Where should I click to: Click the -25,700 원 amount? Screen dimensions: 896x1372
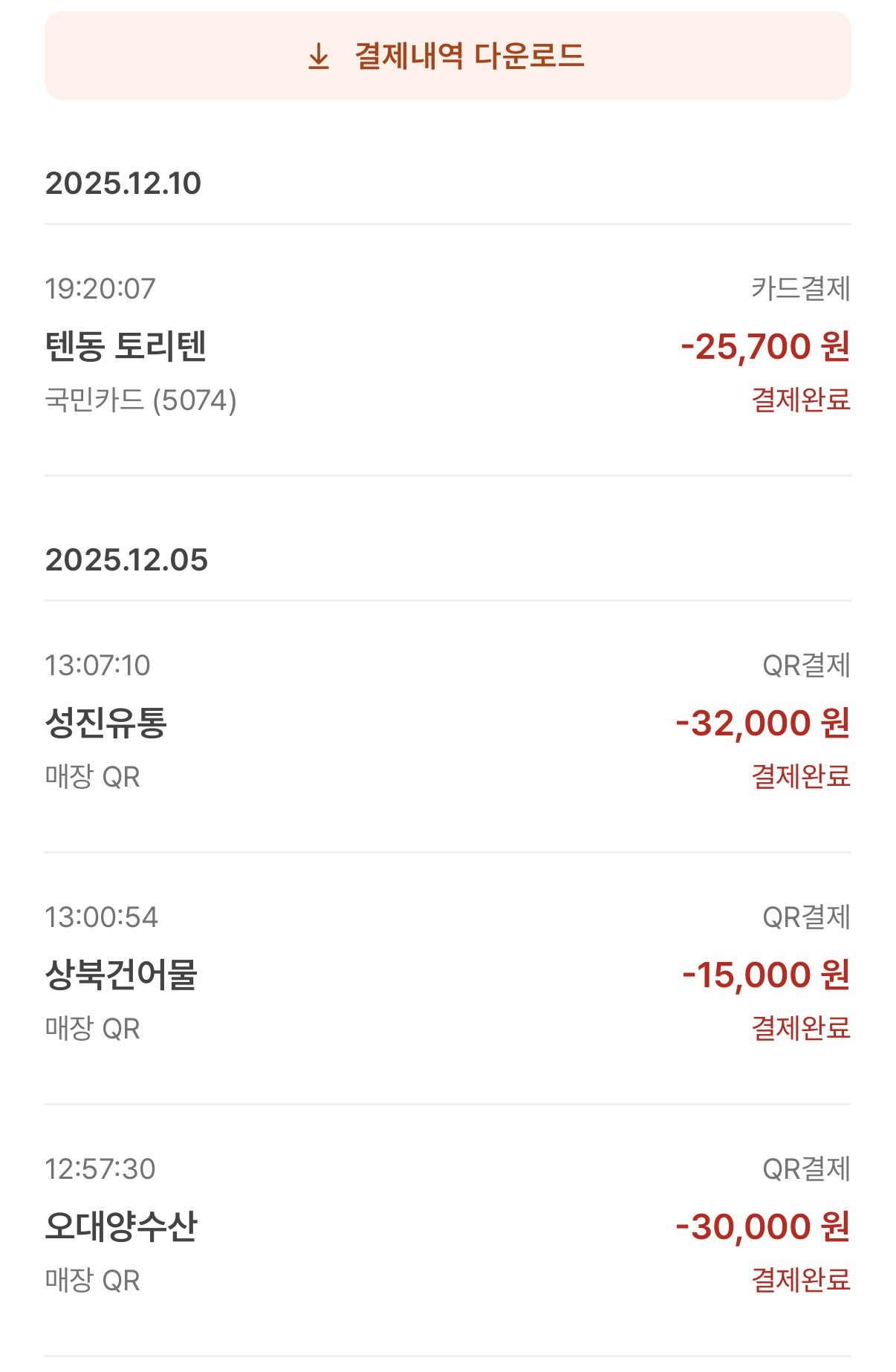[765, 346]
